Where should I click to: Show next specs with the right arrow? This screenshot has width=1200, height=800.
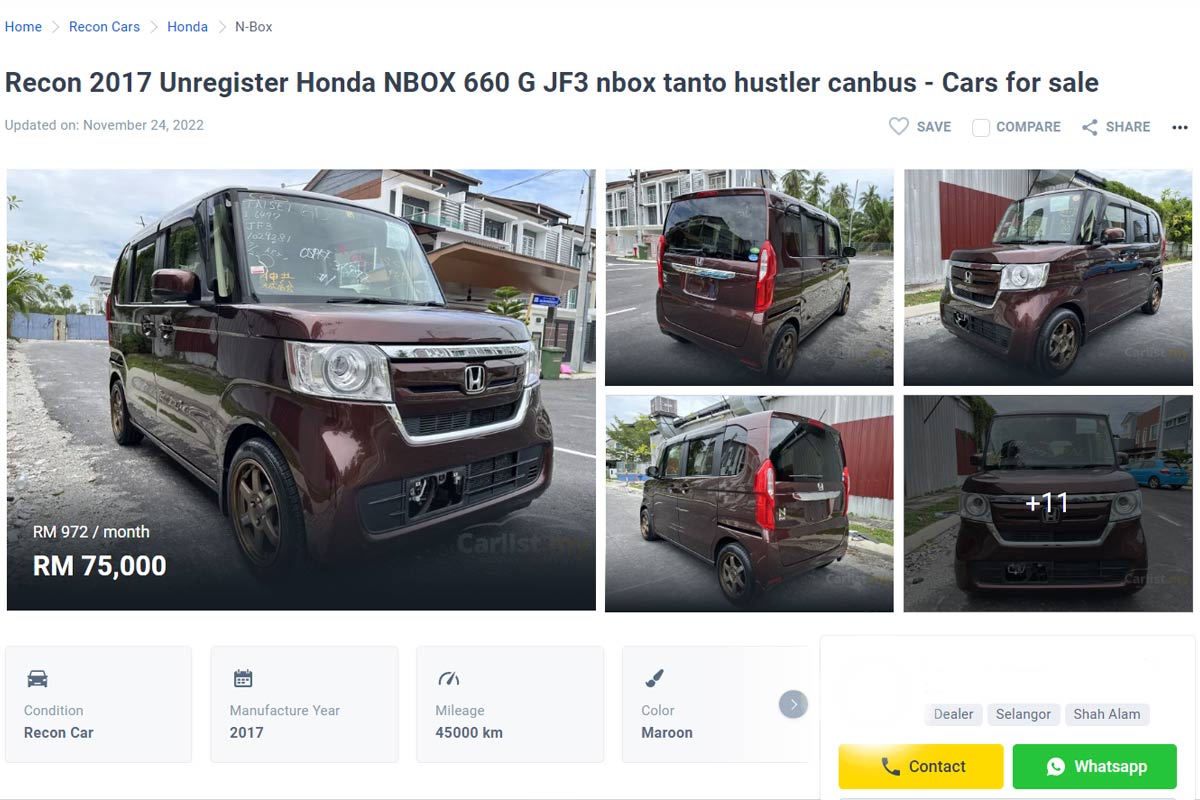click(793, 705)
